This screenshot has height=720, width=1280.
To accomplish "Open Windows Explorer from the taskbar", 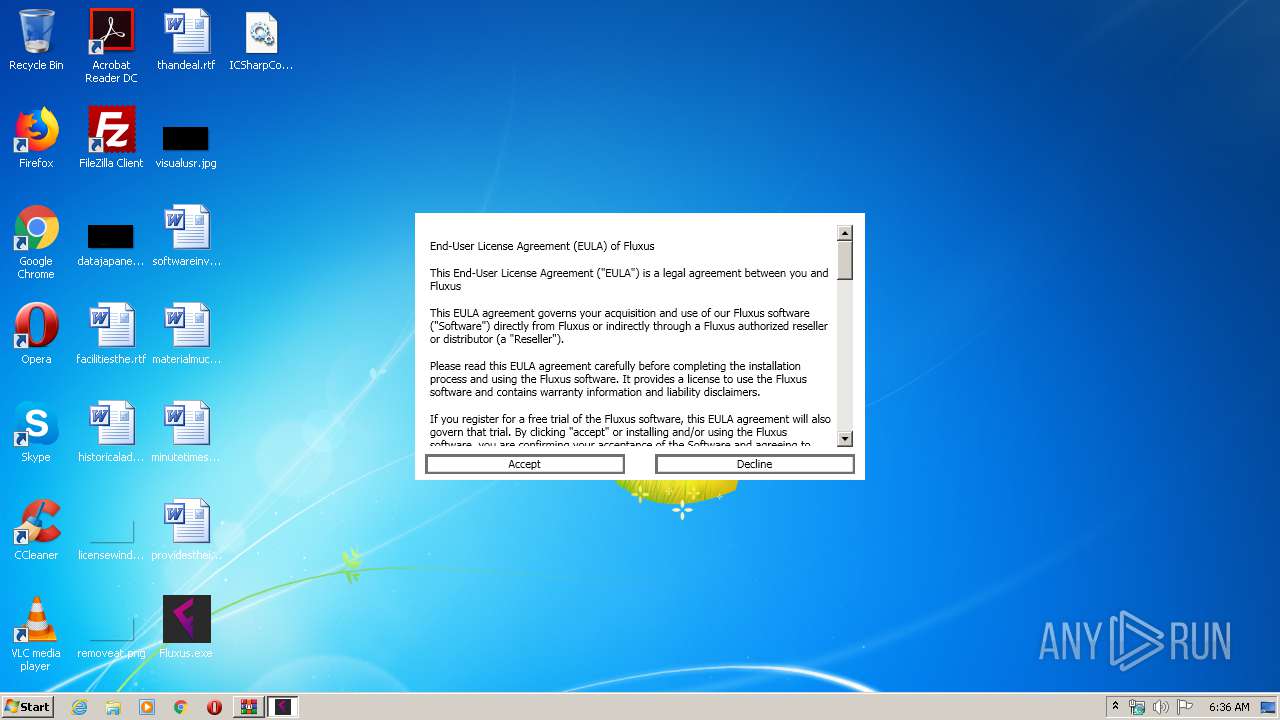I will point(113,707).
